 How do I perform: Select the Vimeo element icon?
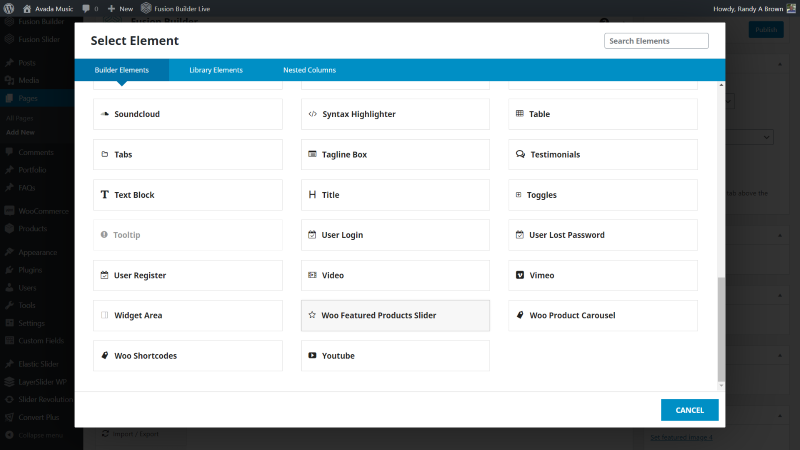[x=519, y=275]
